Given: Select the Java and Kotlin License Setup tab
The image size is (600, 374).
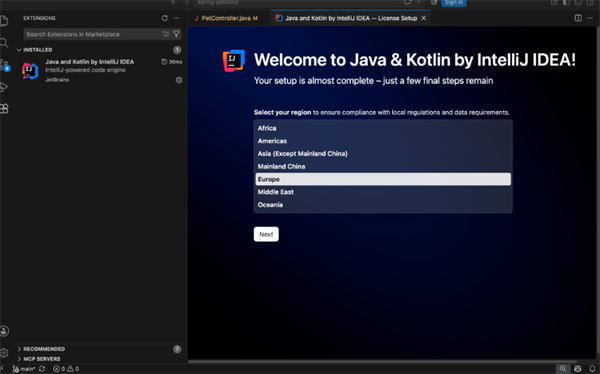Looking at the screenshot, I should click(x=351, y=18).
